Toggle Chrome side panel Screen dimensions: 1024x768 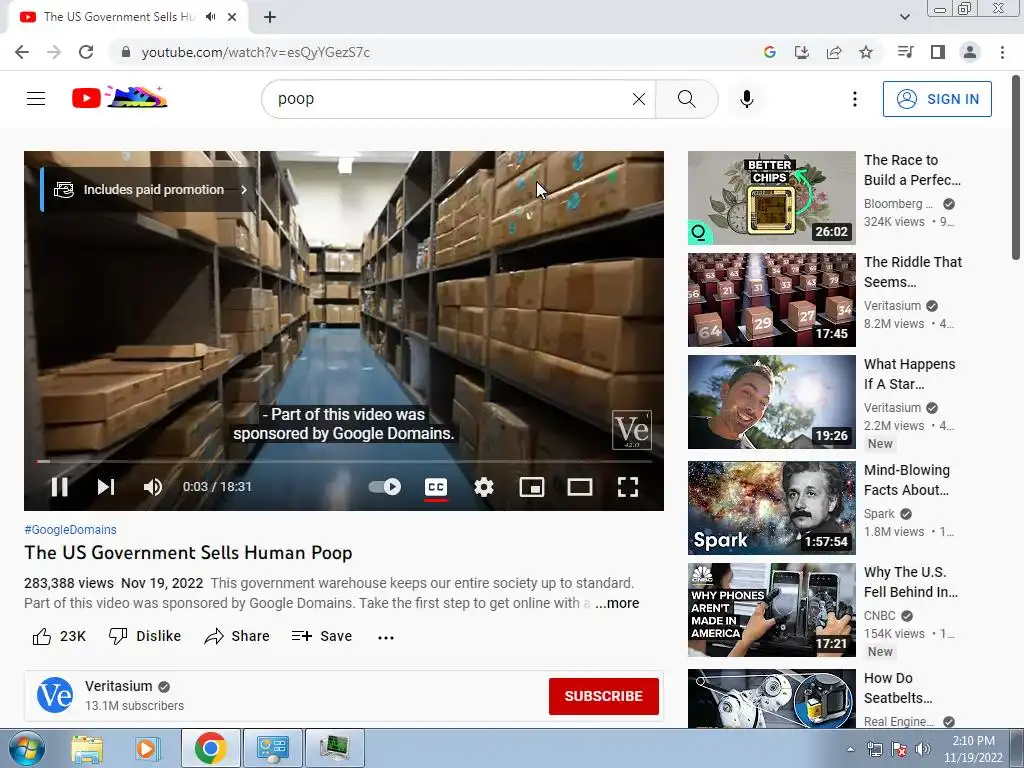pyautogui.click(x=938, y=52)
